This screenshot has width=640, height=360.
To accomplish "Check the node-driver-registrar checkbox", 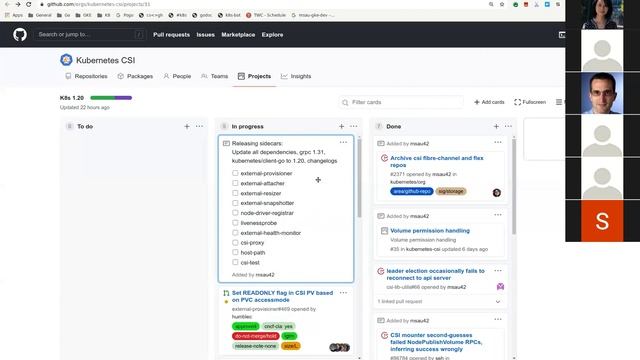I will (235, 213).
